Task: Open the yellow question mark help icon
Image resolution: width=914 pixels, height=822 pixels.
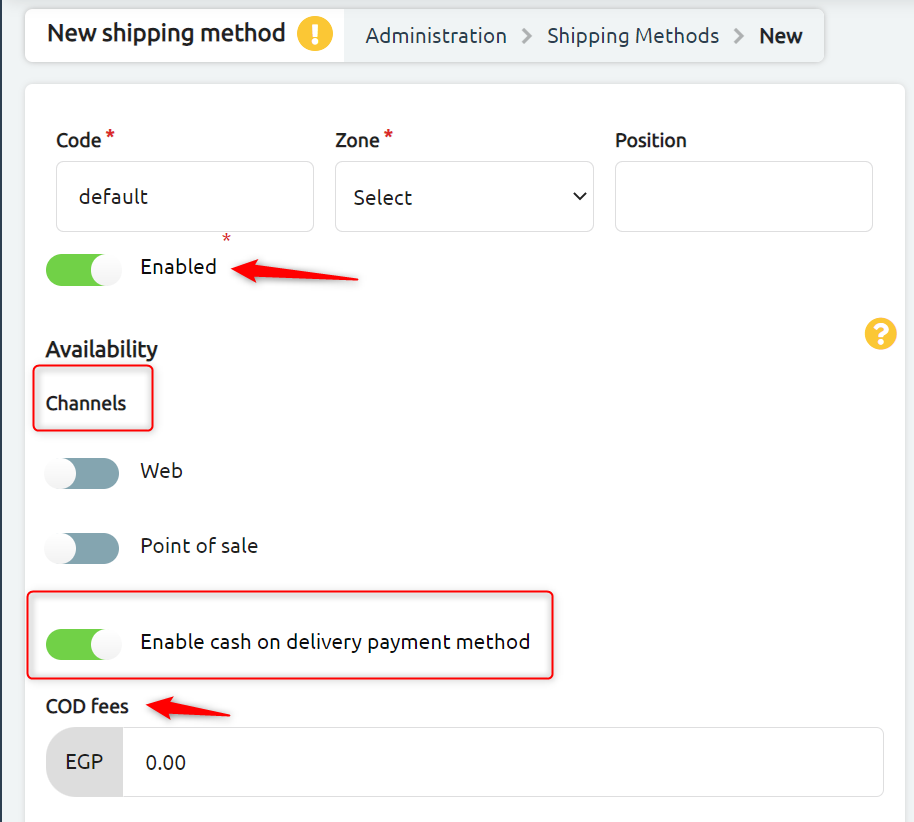Action: click(880, 333)
